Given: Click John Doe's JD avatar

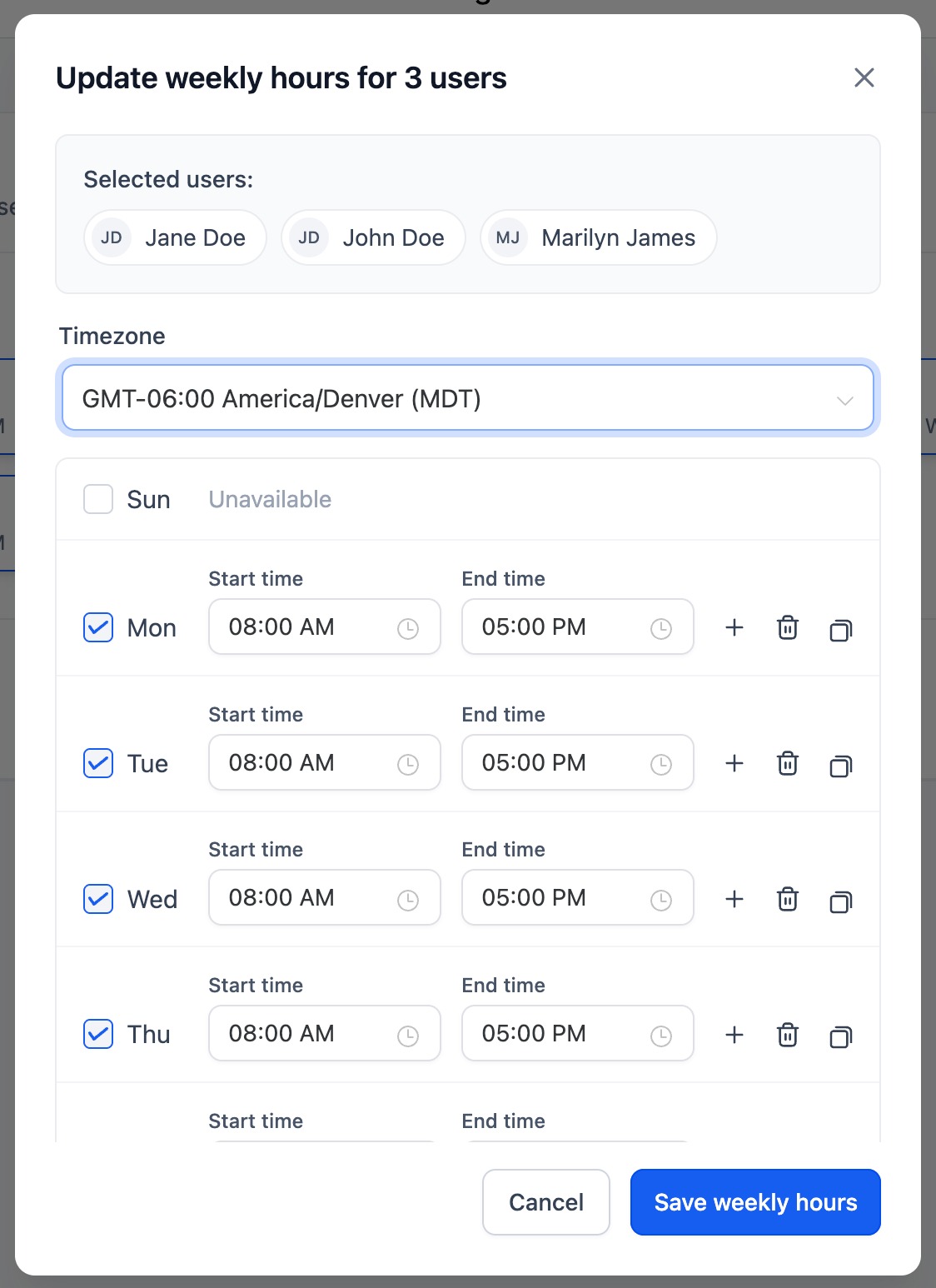Looking at the screenshot, I should [309, 237].
